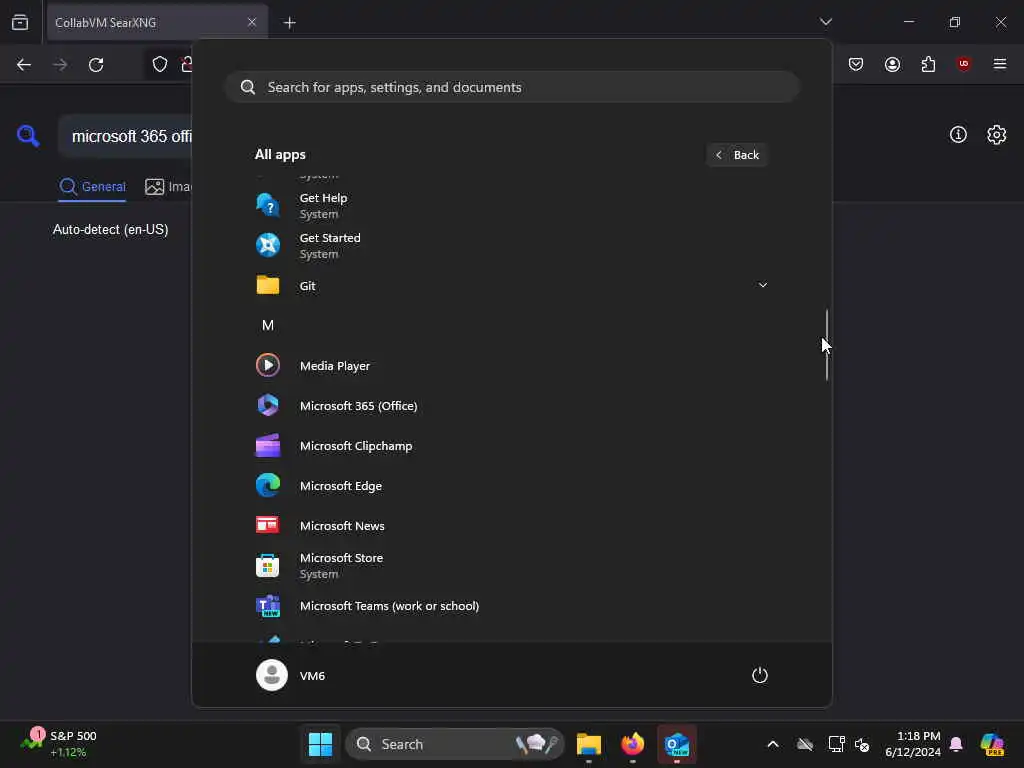Image resolution: width=1024 pixels, height=768 pixels.
Task: Open S&P 500 widget on taskbar
Action: point(59,744)
